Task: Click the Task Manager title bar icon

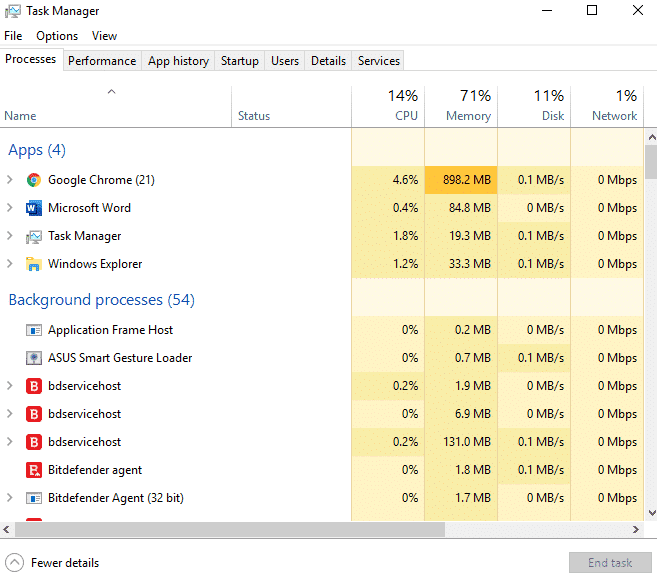Action: [x=13, y=11]
